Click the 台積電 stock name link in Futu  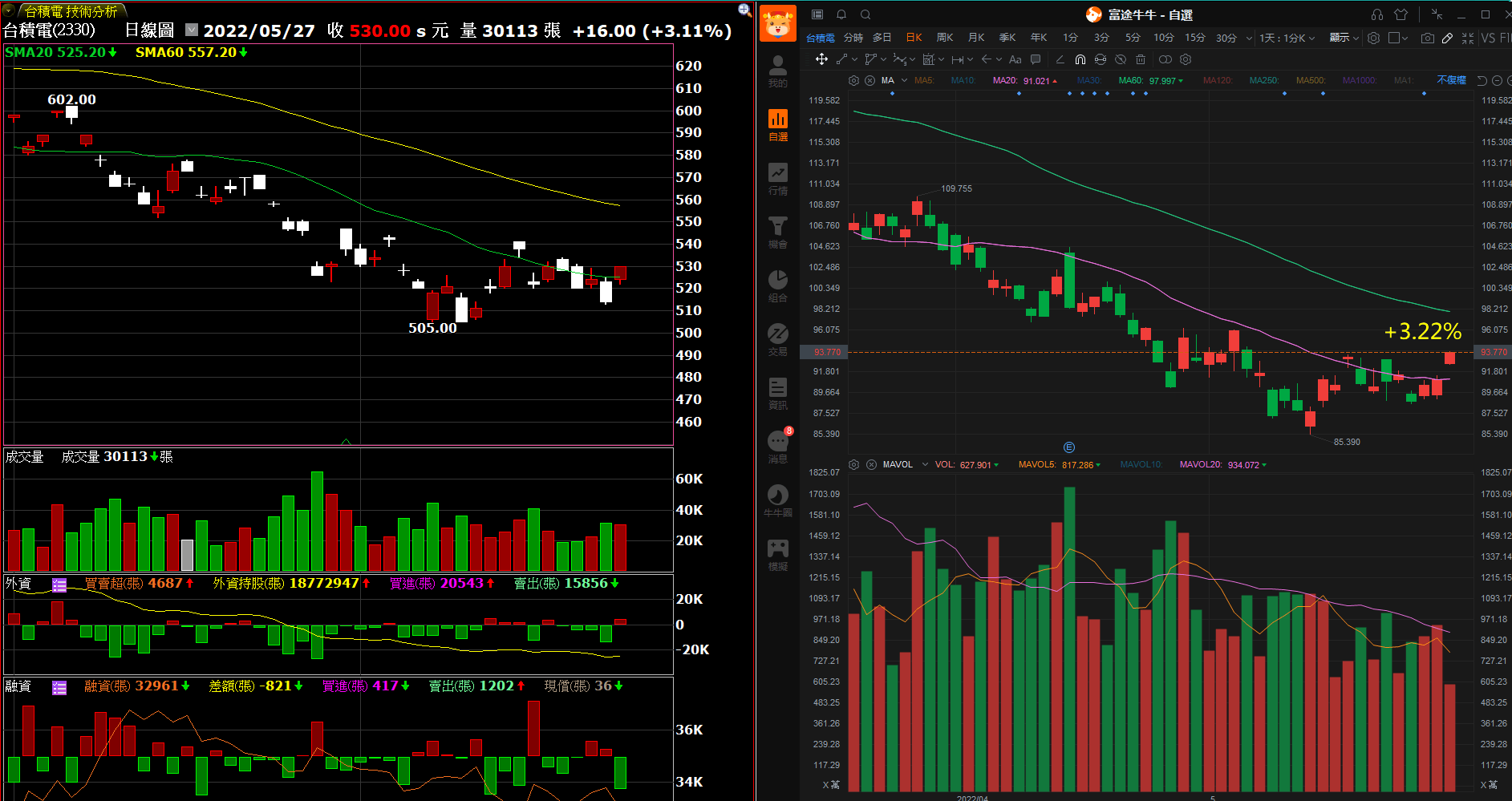point(820,38)
